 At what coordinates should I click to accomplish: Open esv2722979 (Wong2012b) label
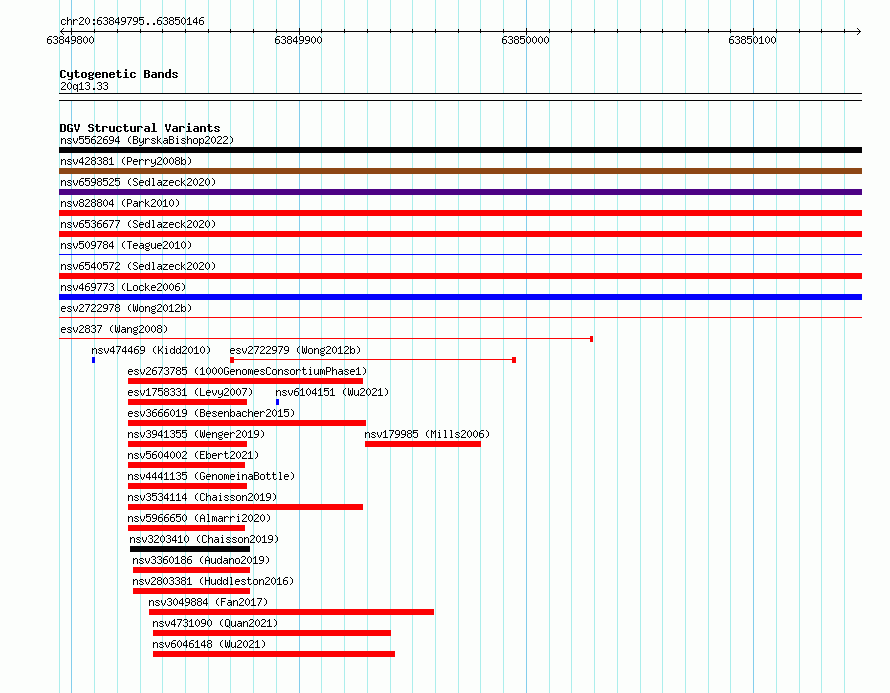295,350
